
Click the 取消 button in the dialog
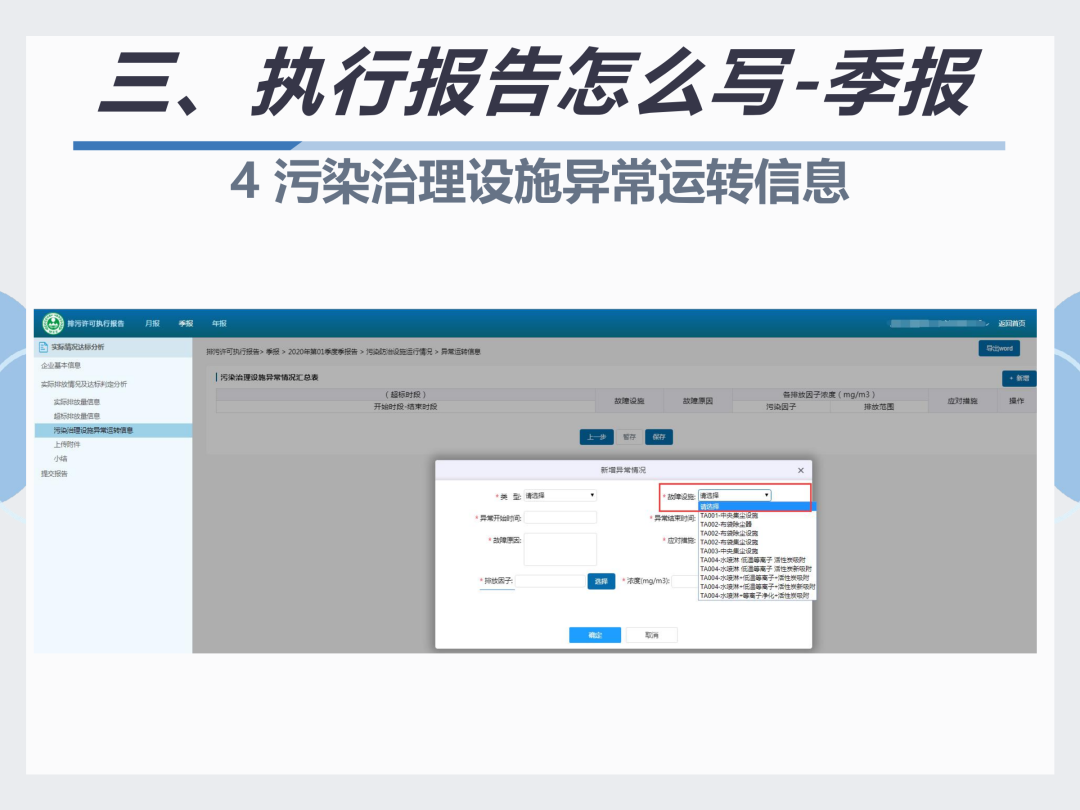pyautogui.click(x=652, y=635)
